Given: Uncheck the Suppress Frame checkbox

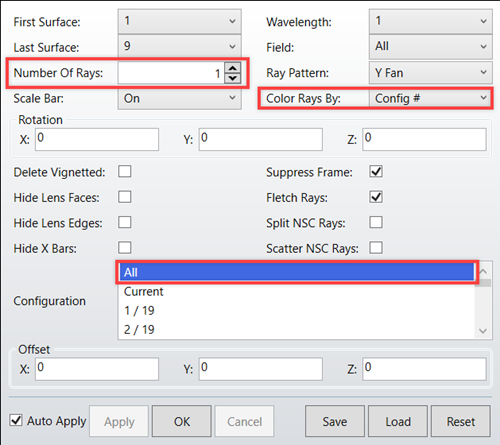Looking at the screenshot, I should tap(376, 172).
